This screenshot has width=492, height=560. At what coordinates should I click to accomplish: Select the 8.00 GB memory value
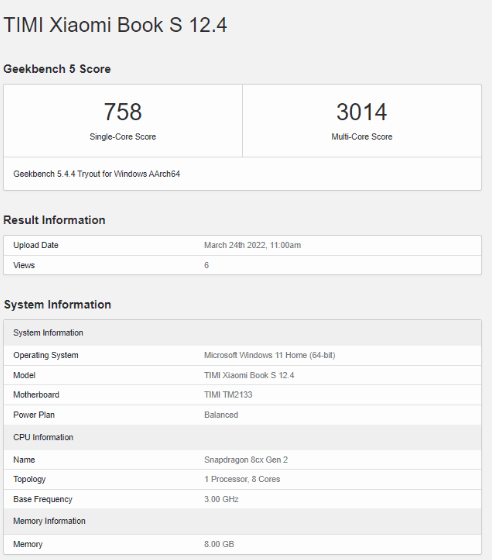[219, 544]
